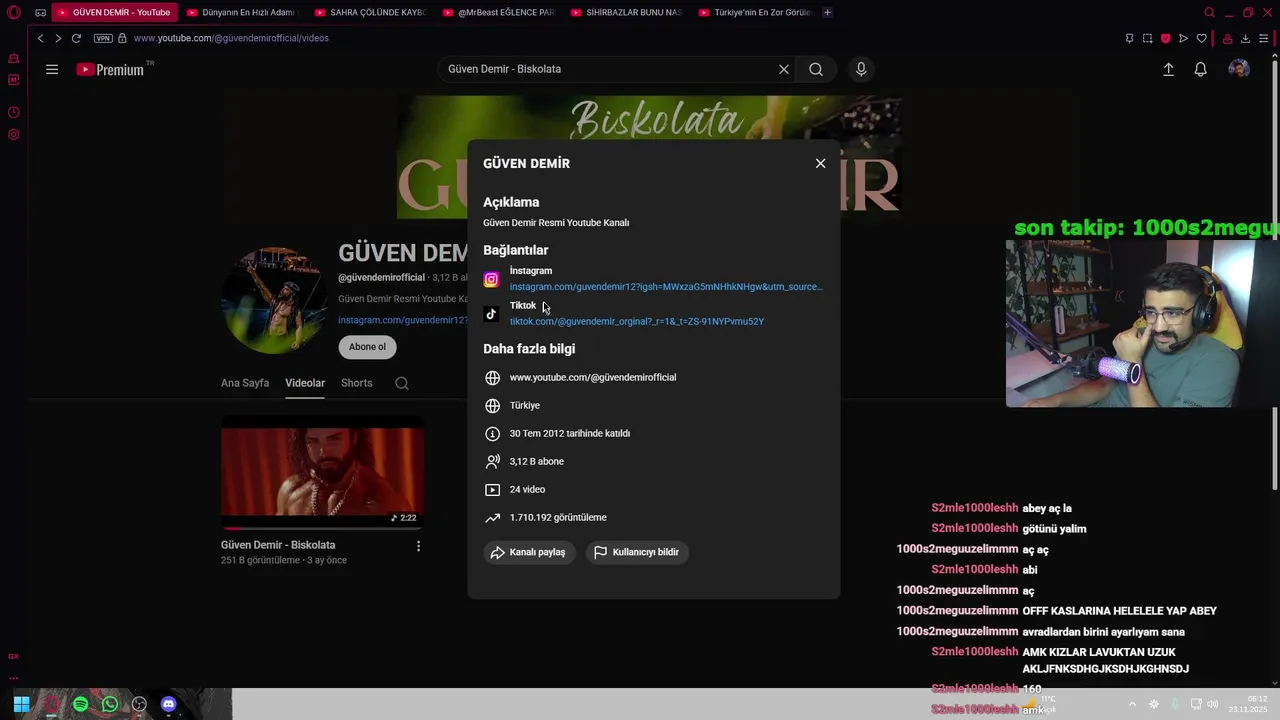Click the snapshot capture icon in toolbar
The image size is (1280, 720).
(1147, 38)
